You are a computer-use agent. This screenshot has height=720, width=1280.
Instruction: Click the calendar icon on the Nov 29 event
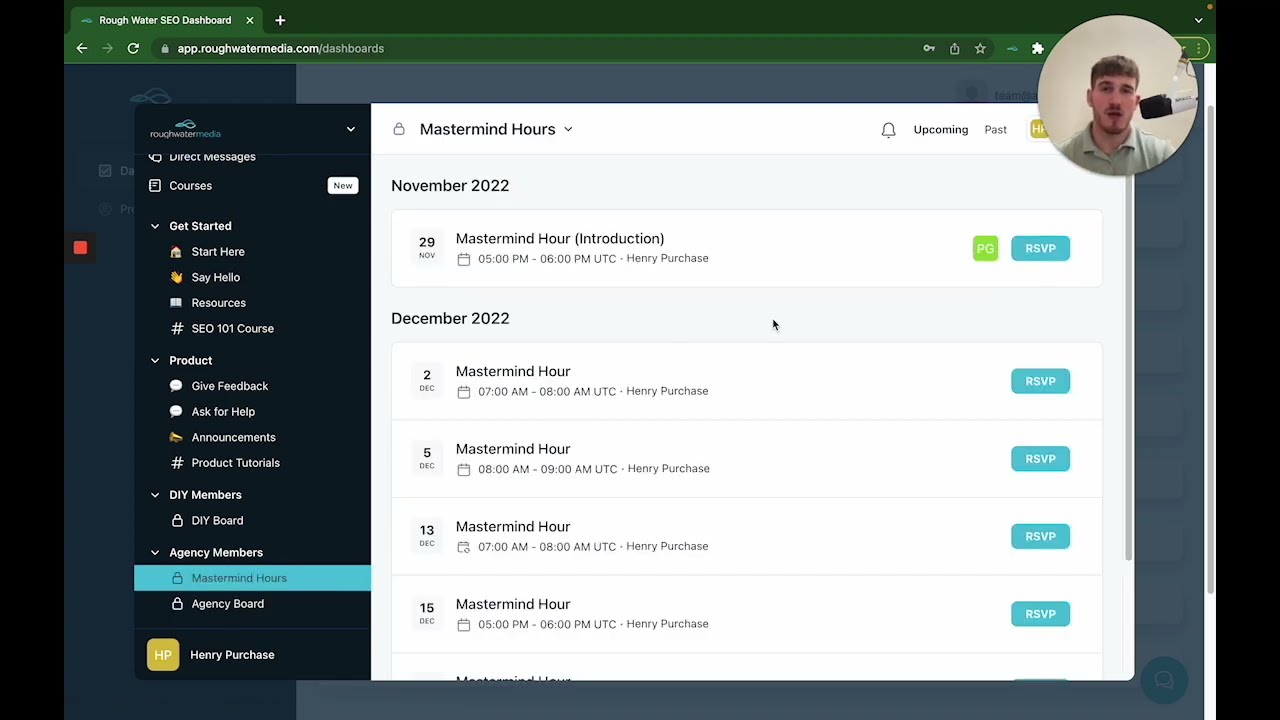click(x=463, y=259)
